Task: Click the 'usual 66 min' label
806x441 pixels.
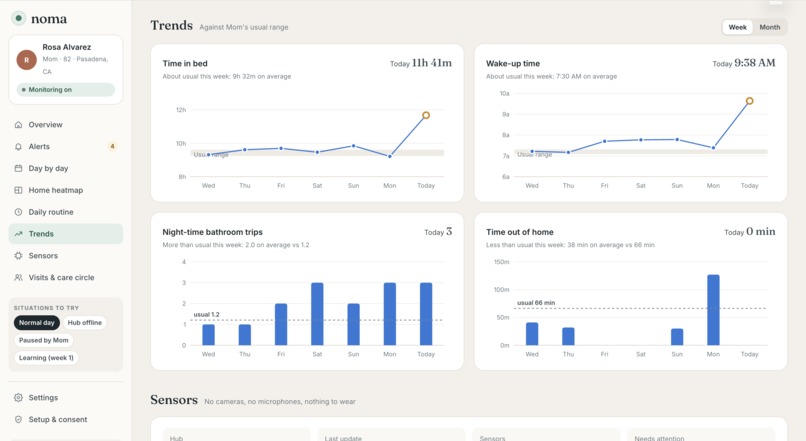Action: (x=536, y=303)
